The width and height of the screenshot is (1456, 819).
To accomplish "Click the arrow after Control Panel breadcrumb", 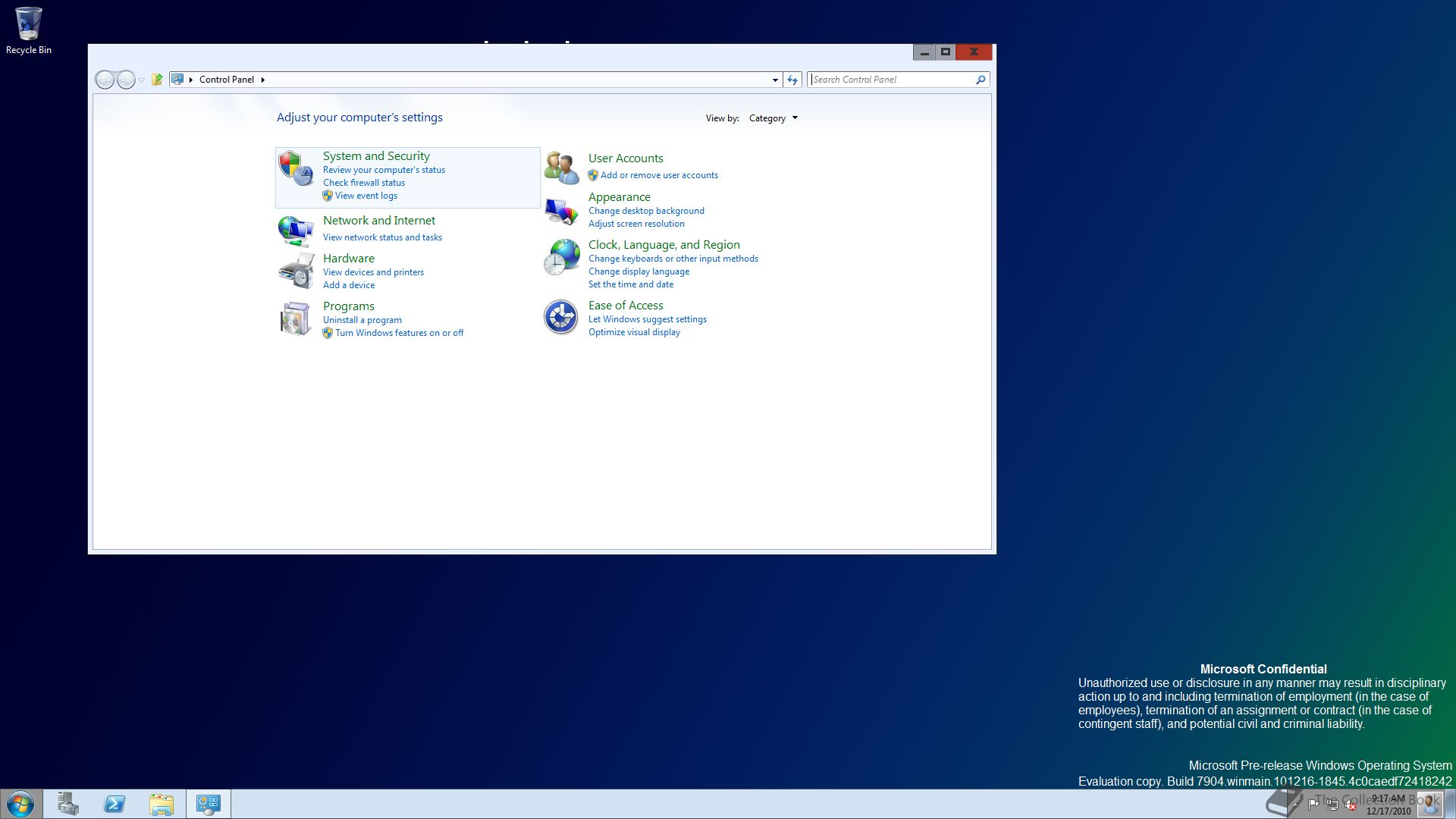I will 262,80.
